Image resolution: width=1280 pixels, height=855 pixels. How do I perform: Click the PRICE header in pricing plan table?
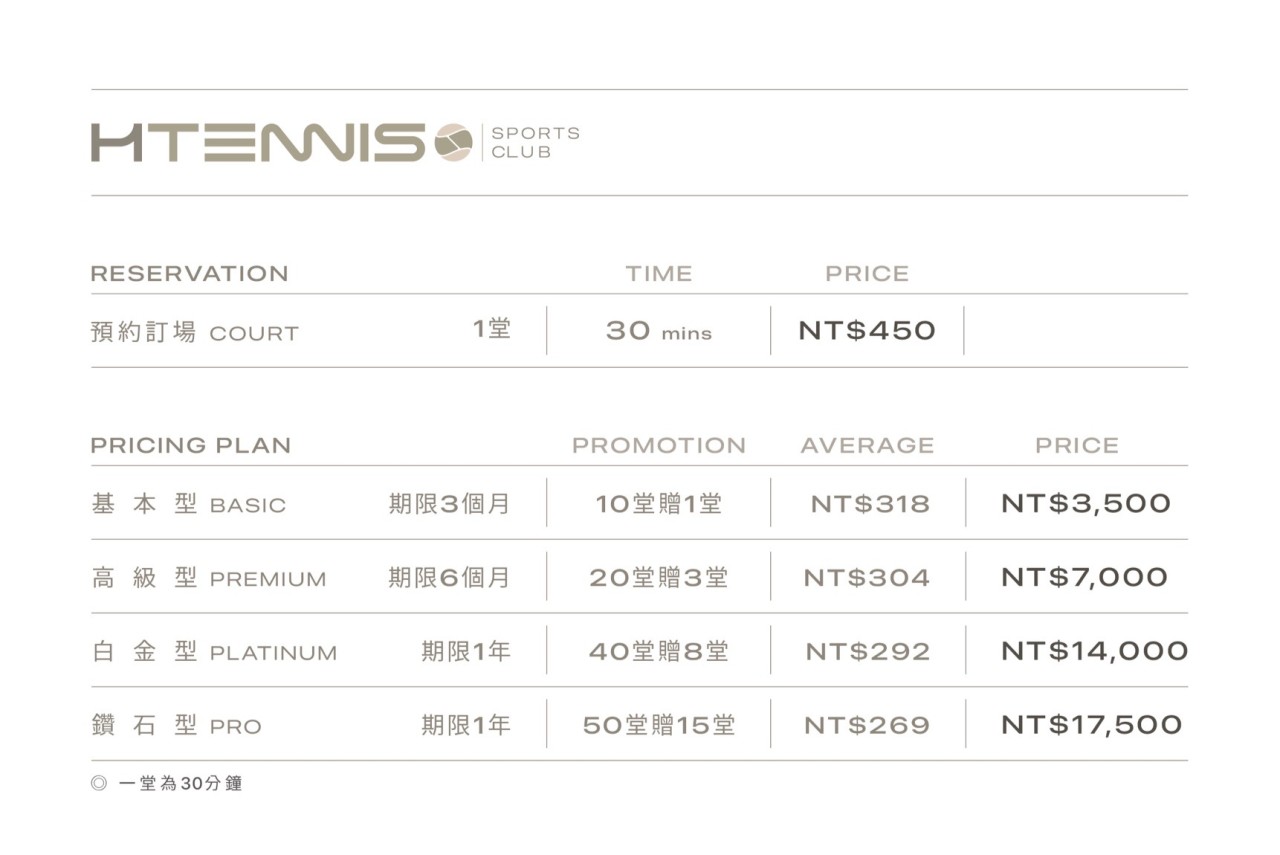tap(1077, 445)
